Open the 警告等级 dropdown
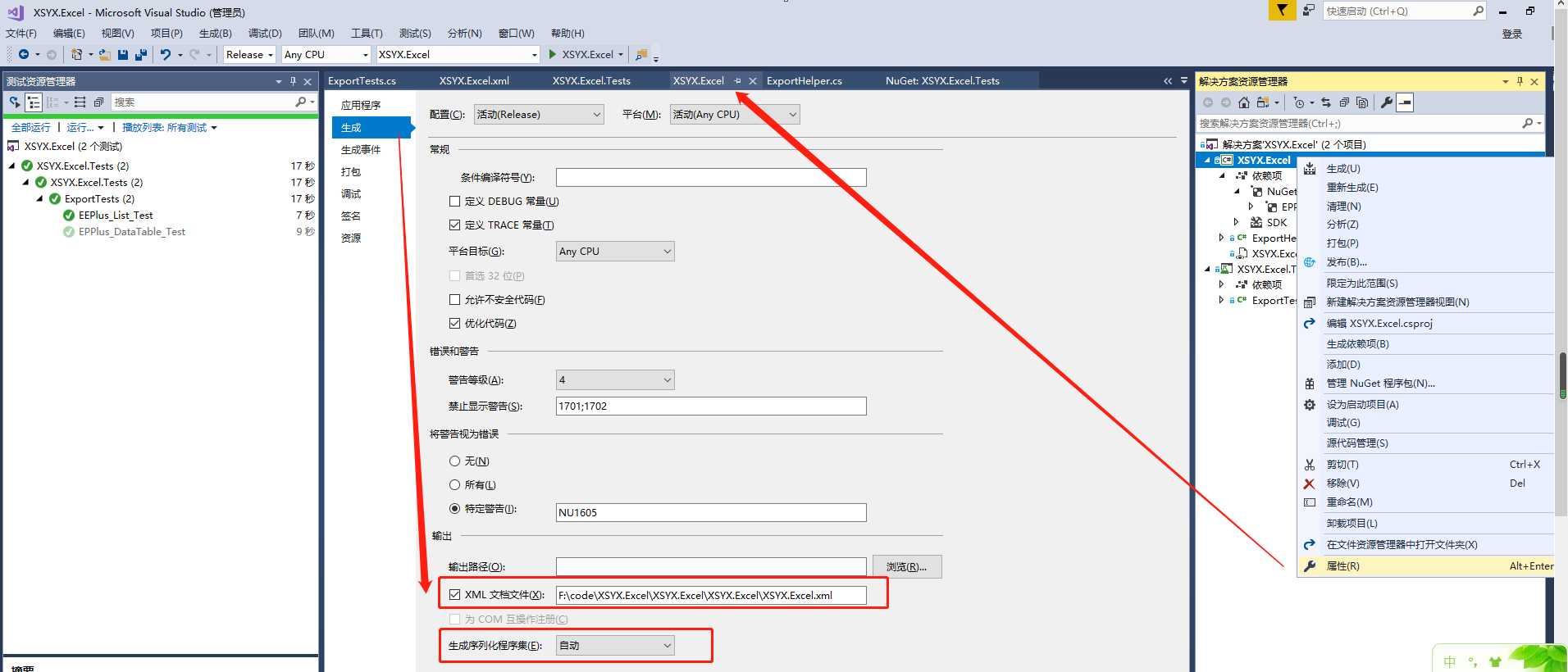 pyautogui.click(x=615, y=380)
